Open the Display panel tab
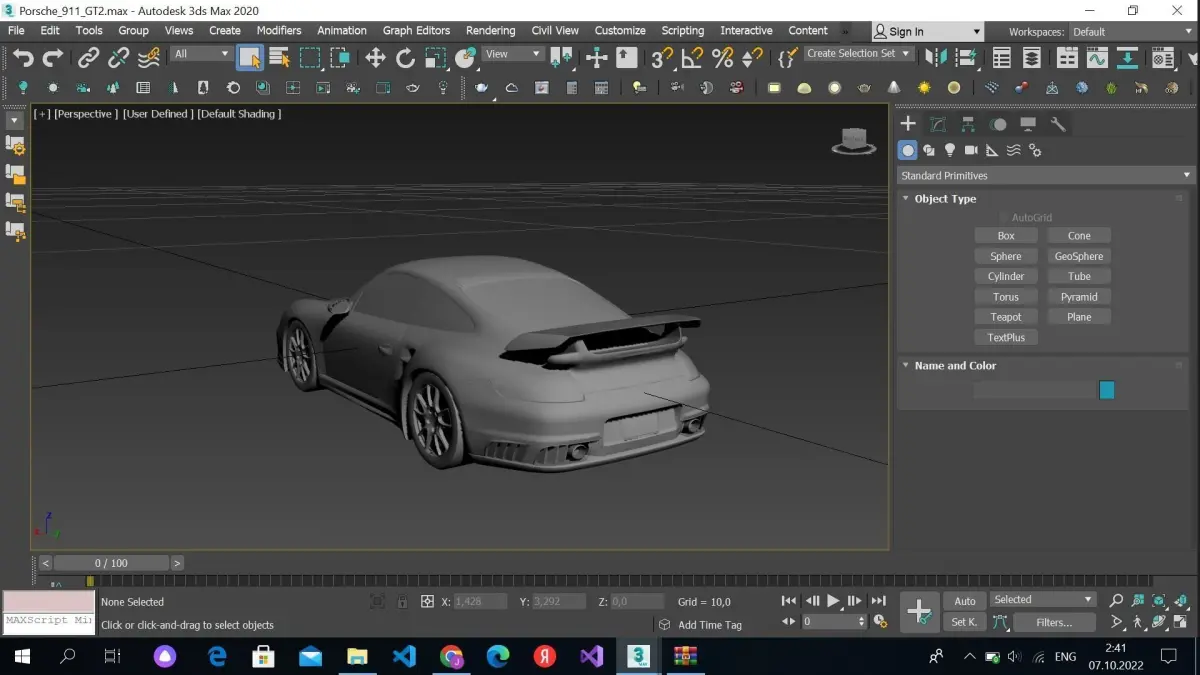 pyautogui.click(x=1028, y=124)
